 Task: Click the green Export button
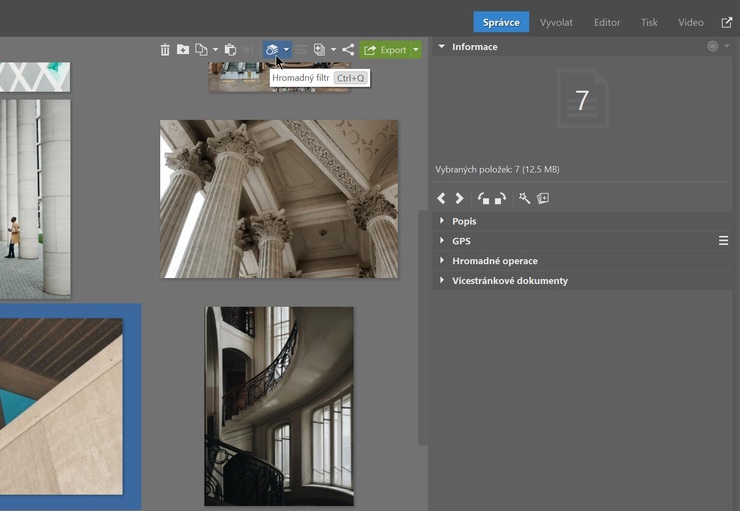click(x=385, y=50)
